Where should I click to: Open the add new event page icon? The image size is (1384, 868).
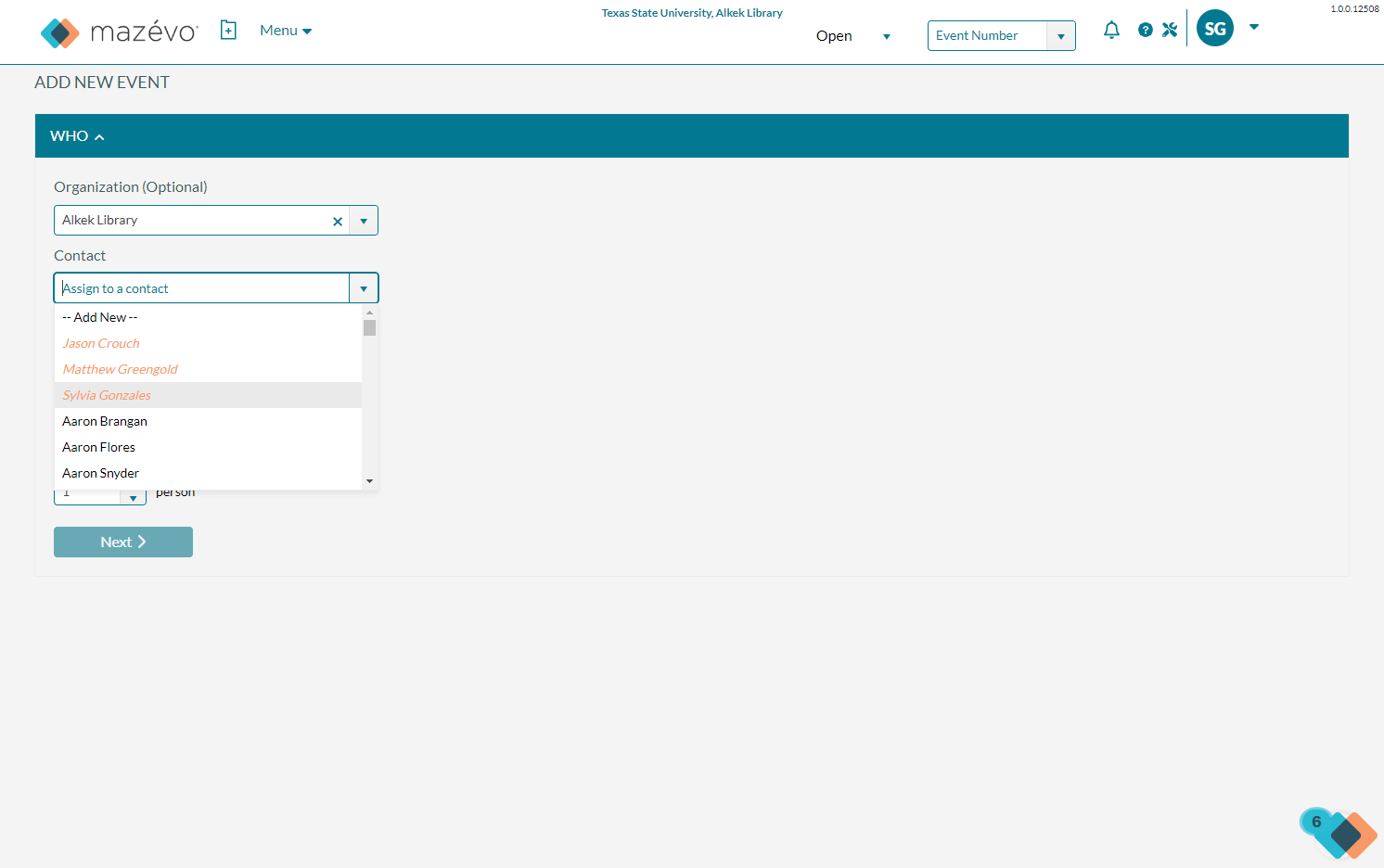point(228,31)
